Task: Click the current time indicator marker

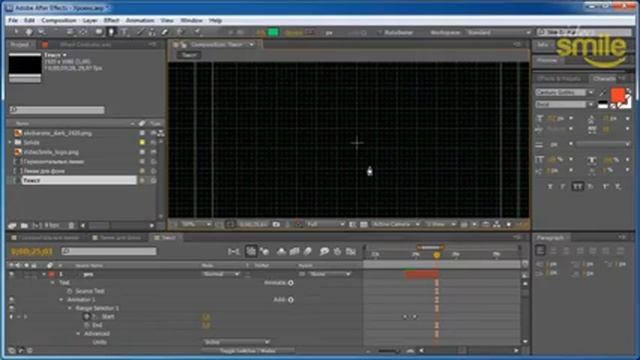Action: pyautogui.click(x=437, y=255)
